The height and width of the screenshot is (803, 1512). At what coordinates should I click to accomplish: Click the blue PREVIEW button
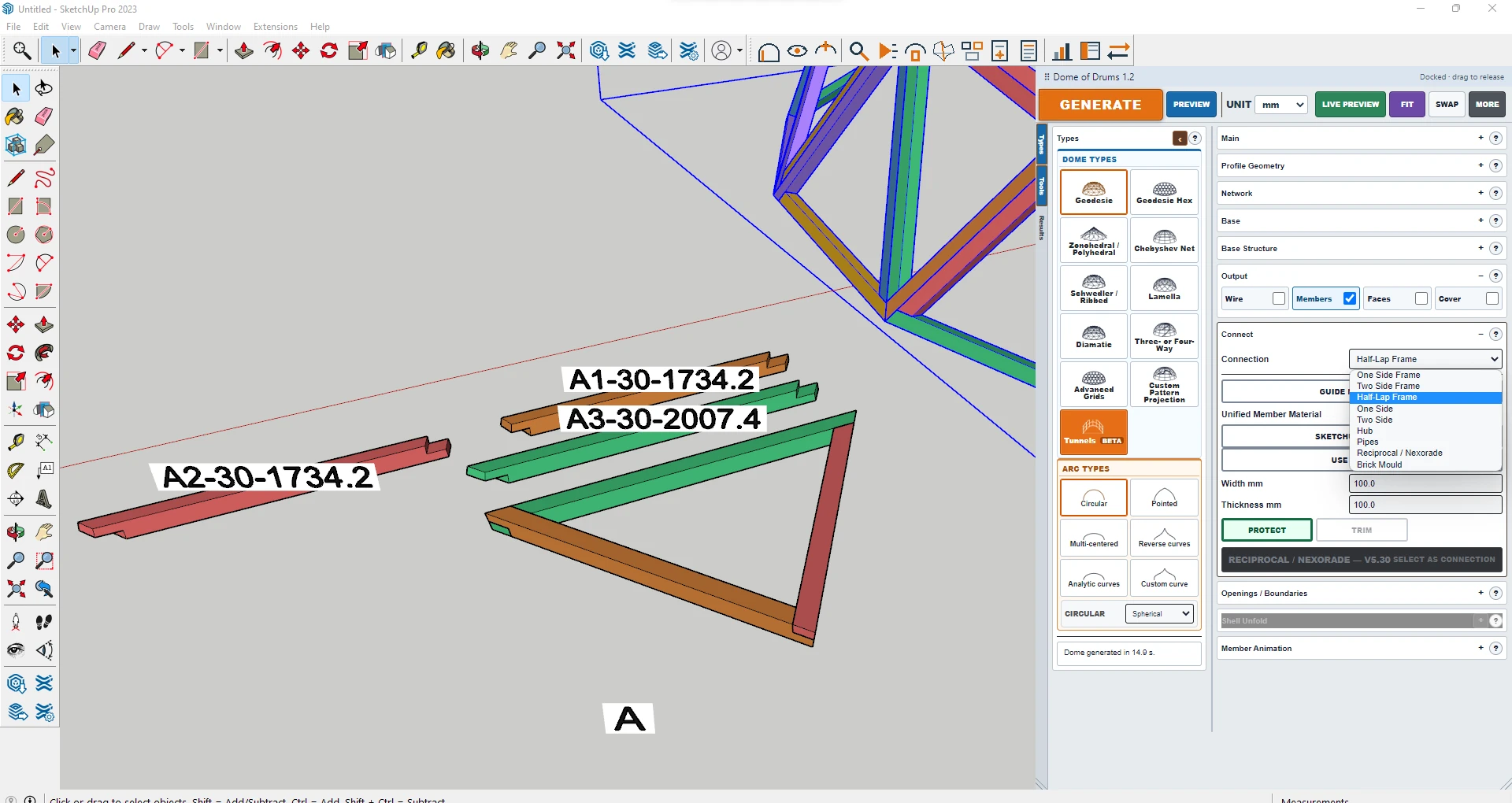pyautogui.click(x=1191, y=104)
